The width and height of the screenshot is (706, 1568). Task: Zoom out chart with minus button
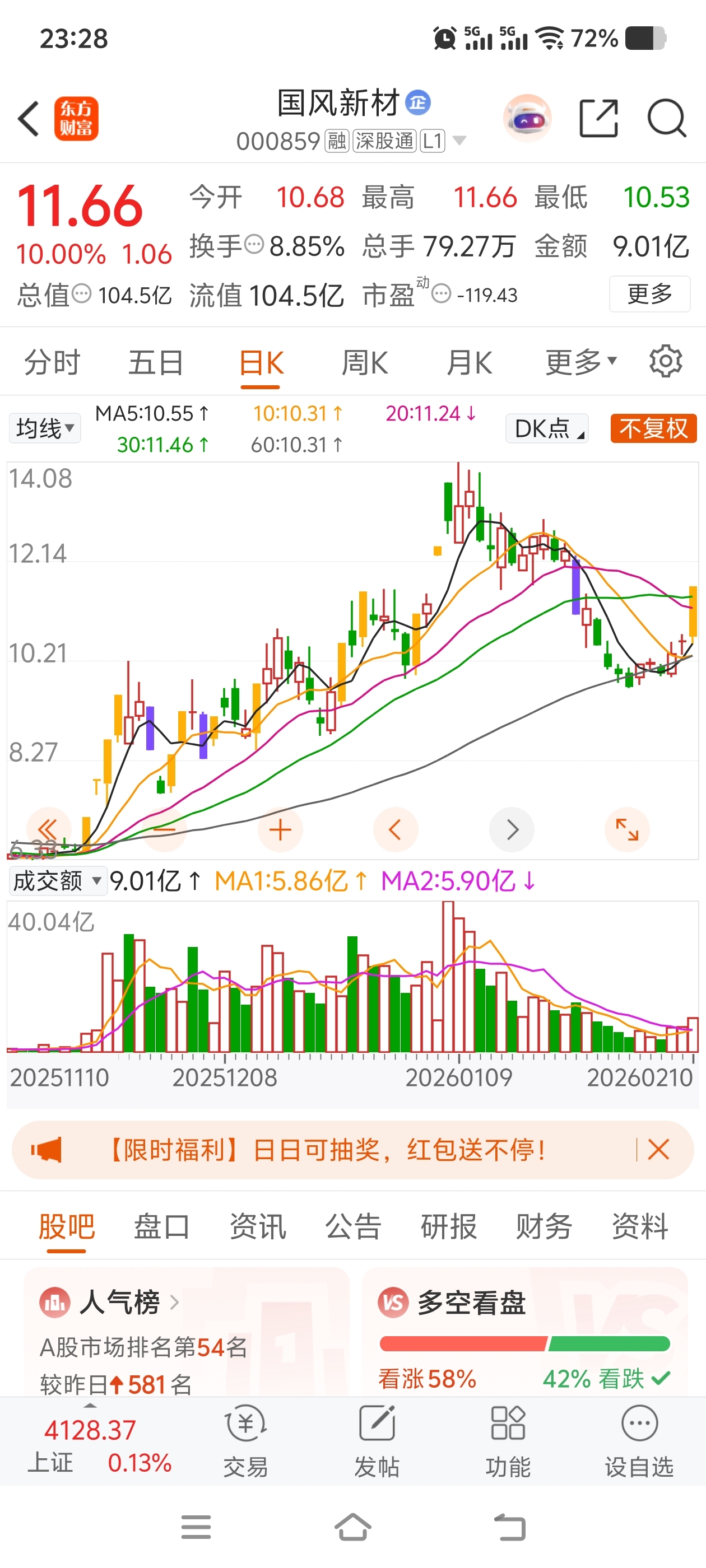coord(165,829)
